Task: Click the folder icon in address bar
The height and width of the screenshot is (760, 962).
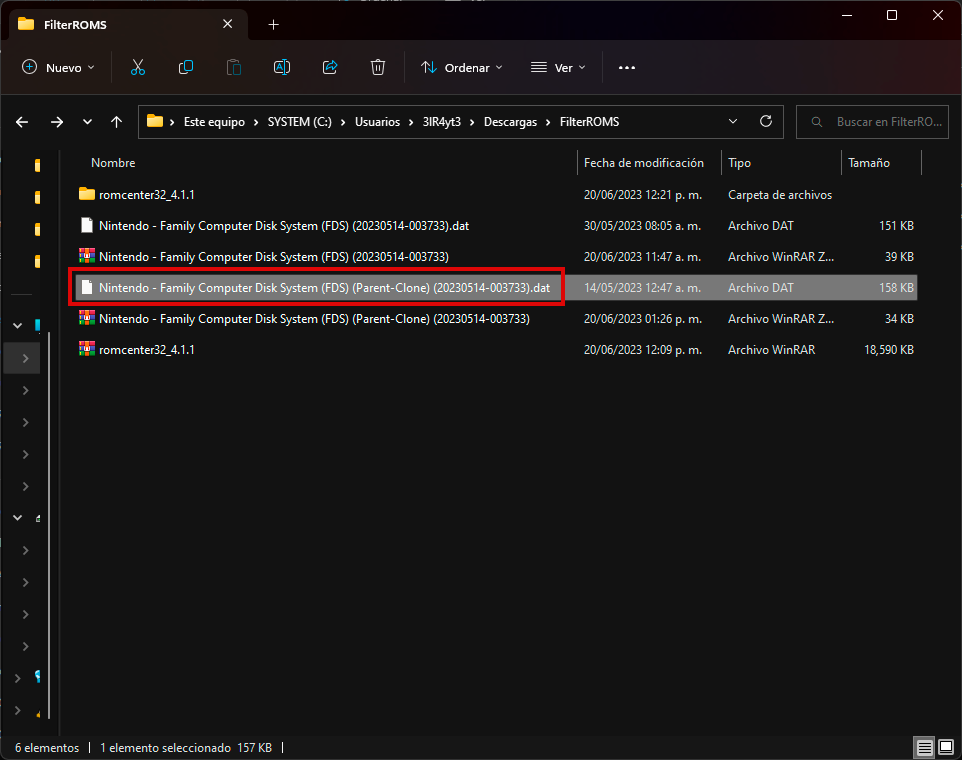Action: coord(155,121)
